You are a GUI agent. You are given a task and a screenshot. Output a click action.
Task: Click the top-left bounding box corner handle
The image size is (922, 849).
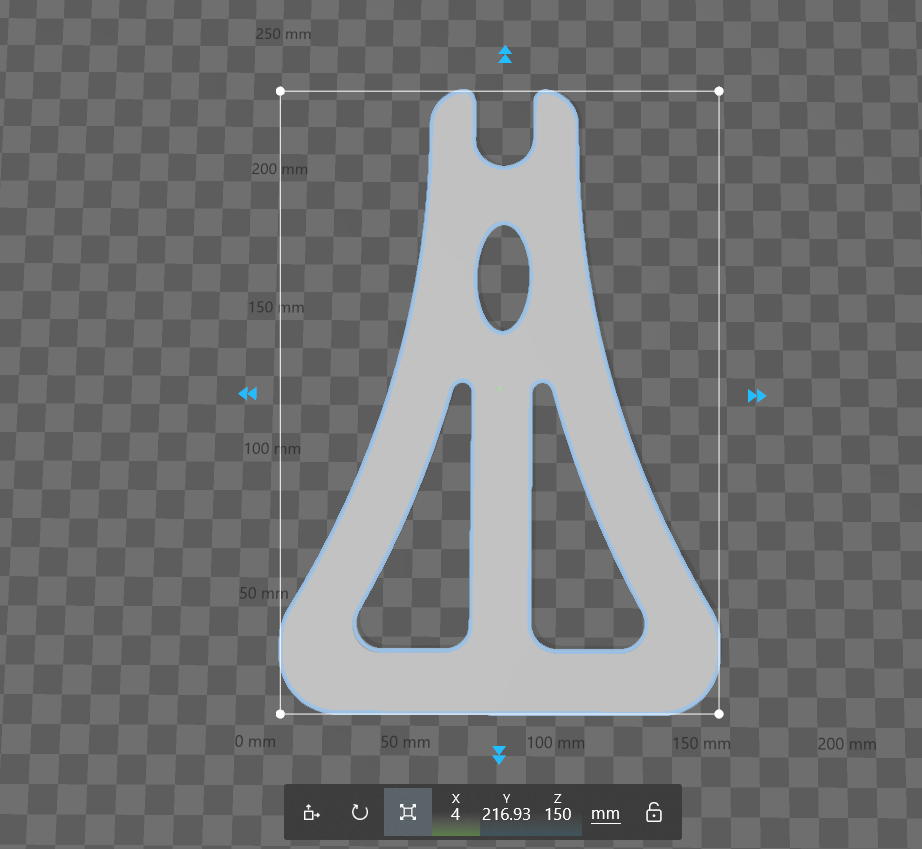pos(280,91)
